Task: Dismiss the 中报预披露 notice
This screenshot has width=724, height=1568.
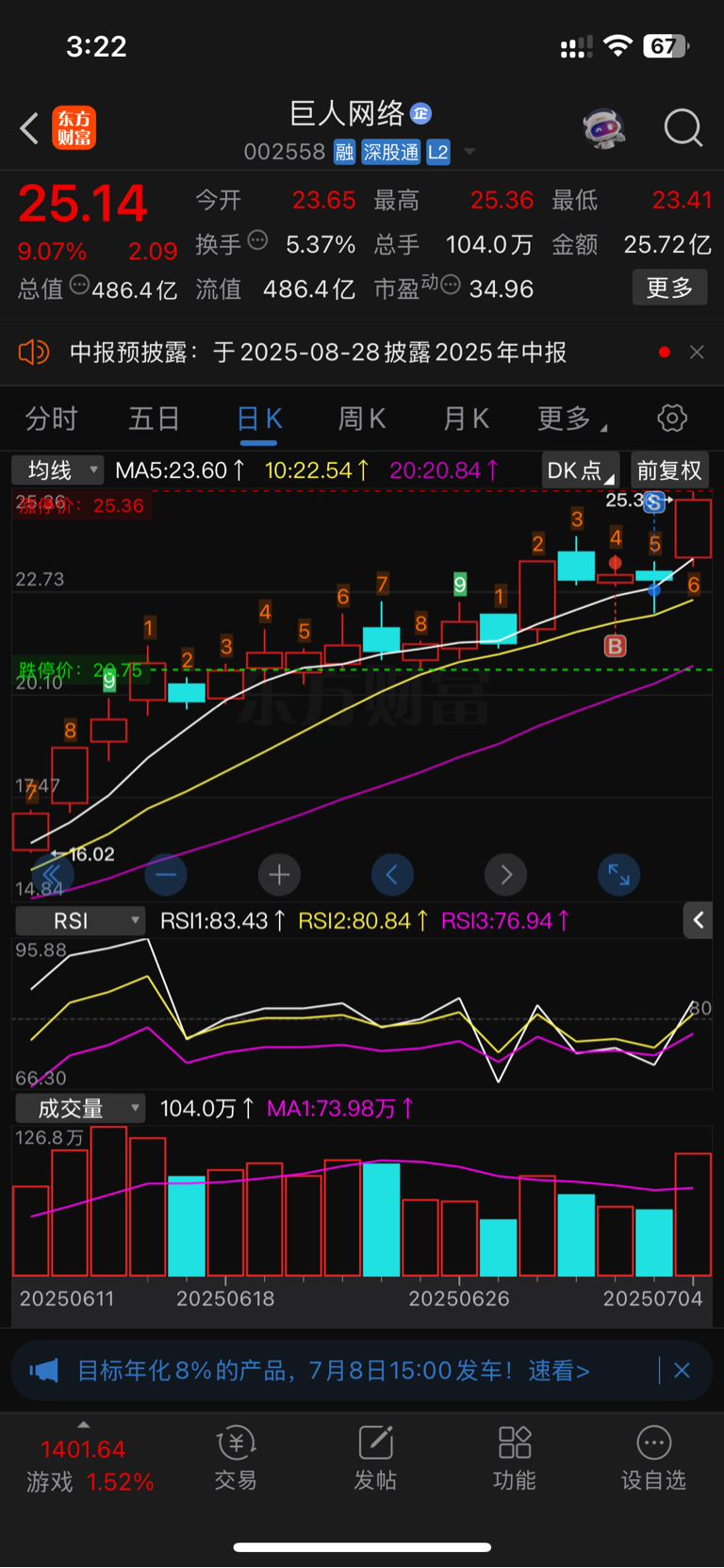Action: 697,353
